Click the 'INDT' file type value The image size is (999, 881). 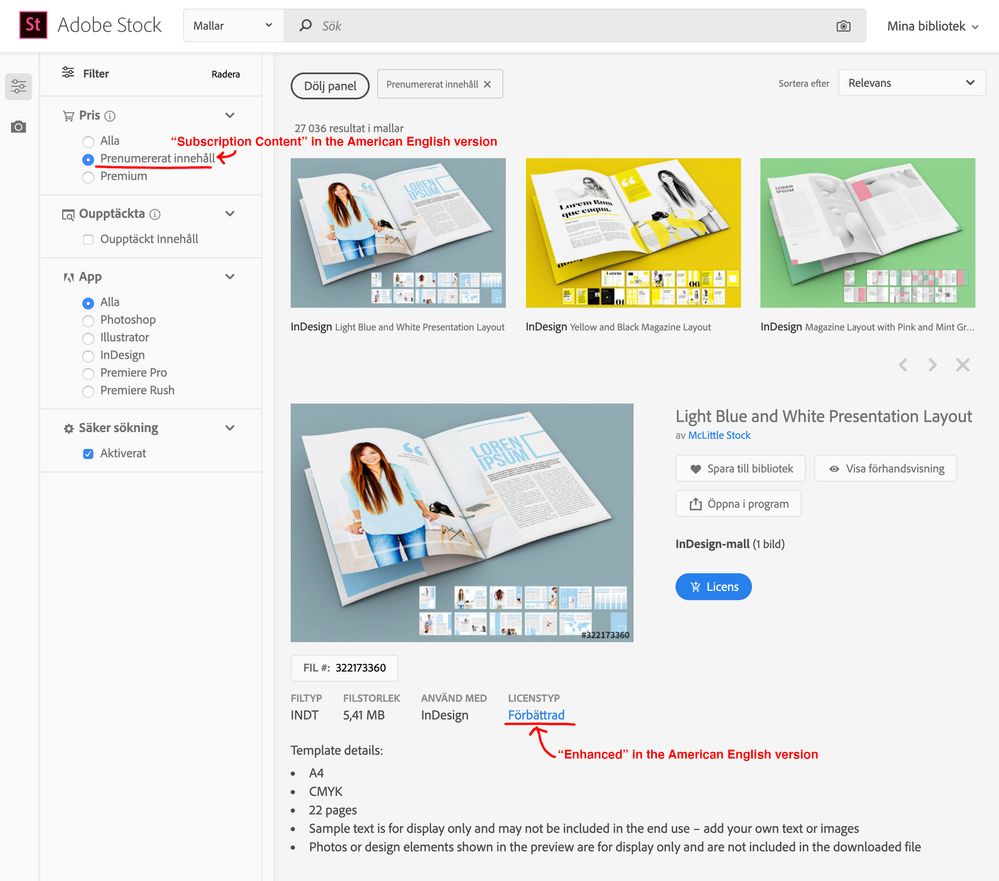coord(305,715)
